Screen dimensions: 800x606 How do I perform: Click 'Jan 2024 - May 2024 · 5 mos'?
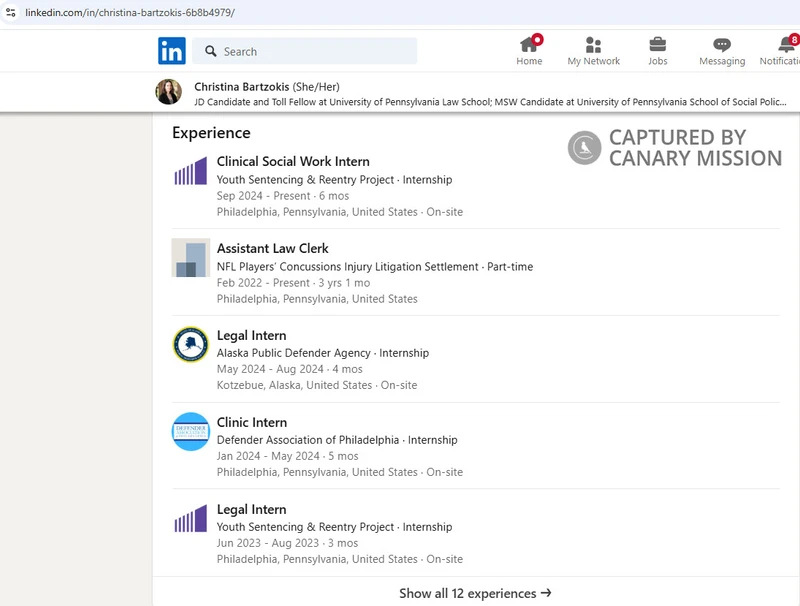(x=287, y=456)
